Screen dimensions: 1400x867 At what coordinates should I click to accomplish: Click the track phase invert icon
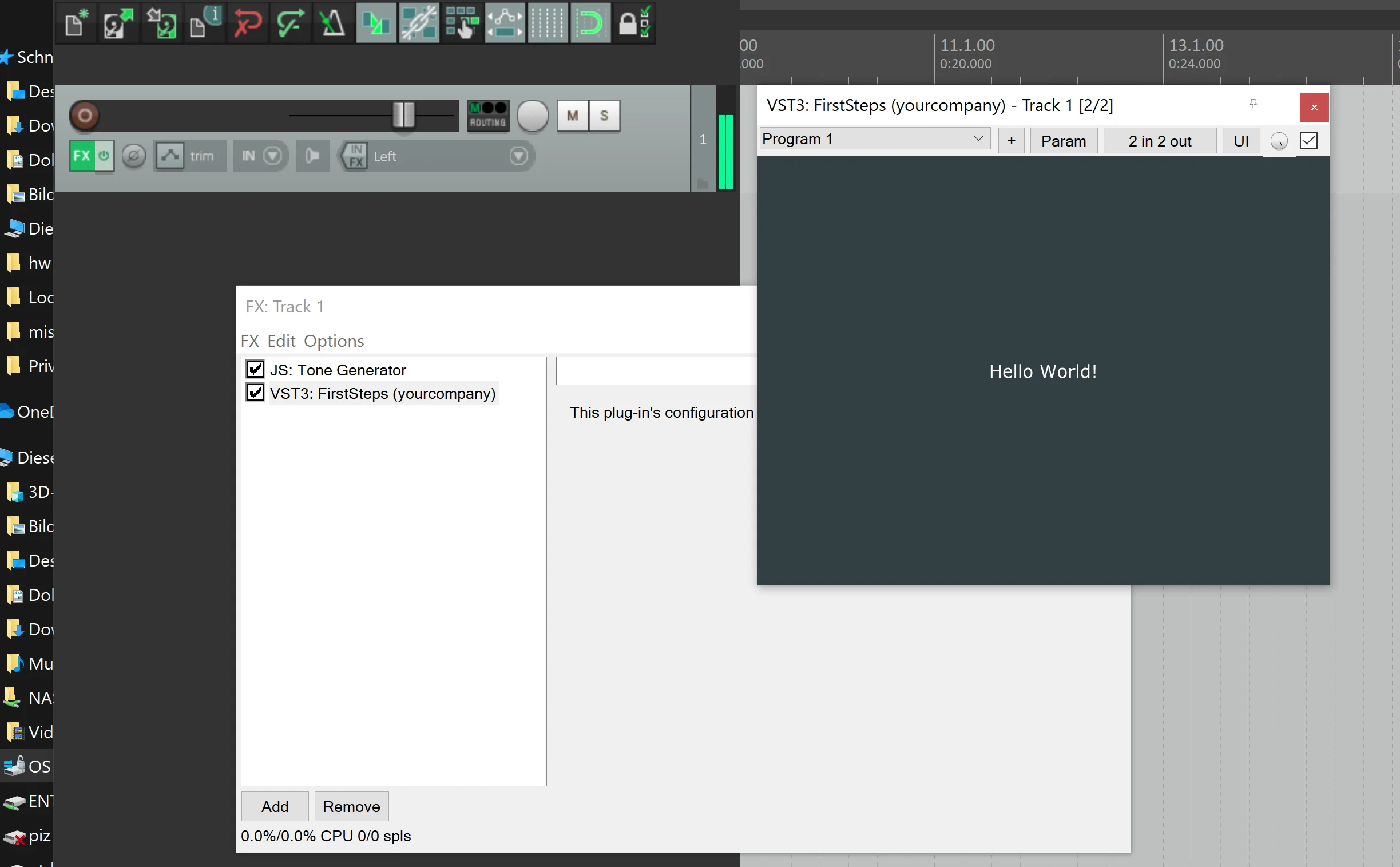click(134, 156)
